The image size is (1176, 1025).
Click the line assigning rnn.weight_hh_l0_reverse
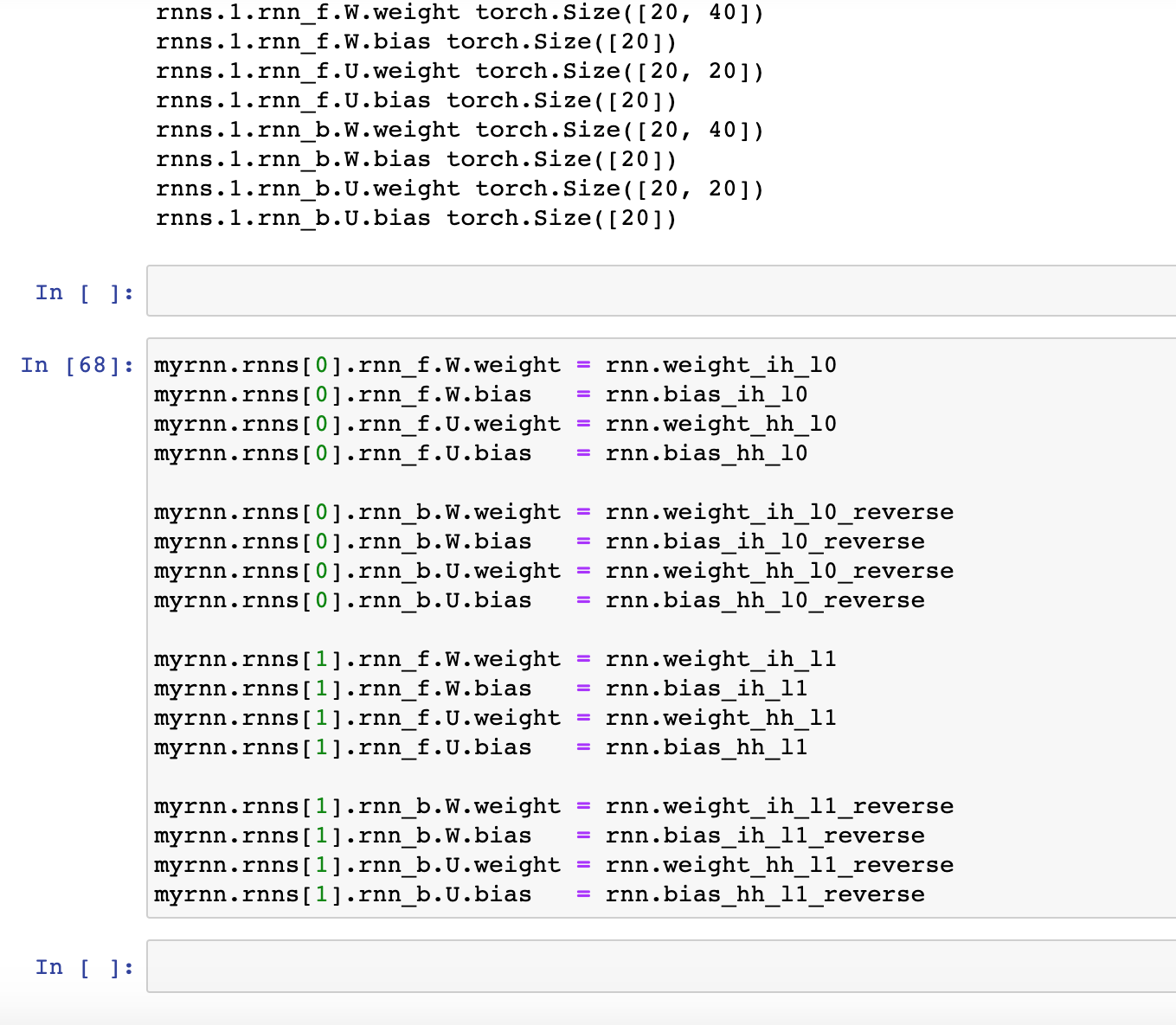pyautogui.click(x=554, y=571)
